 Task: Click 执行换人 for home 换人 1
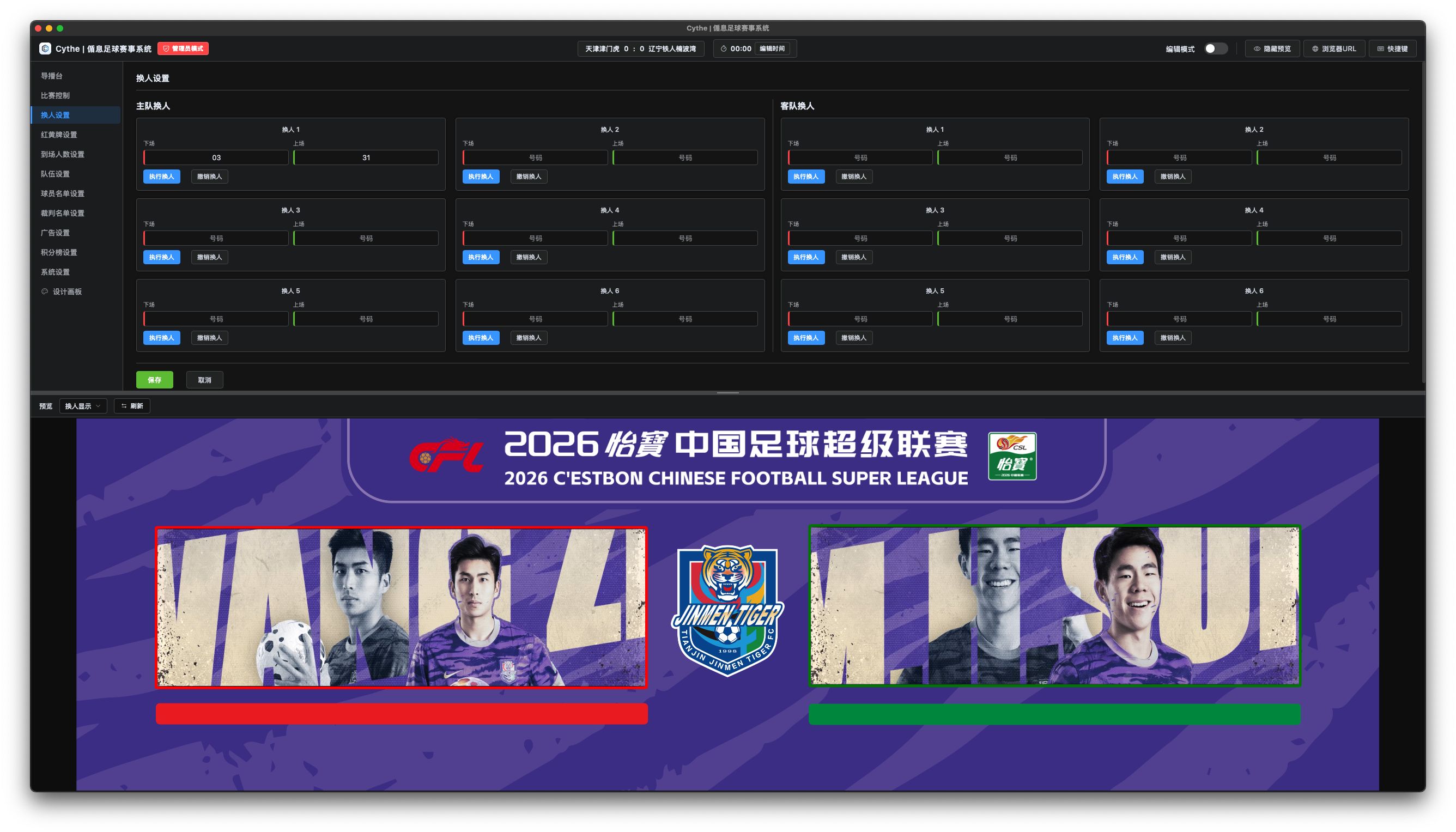[162, 177]
